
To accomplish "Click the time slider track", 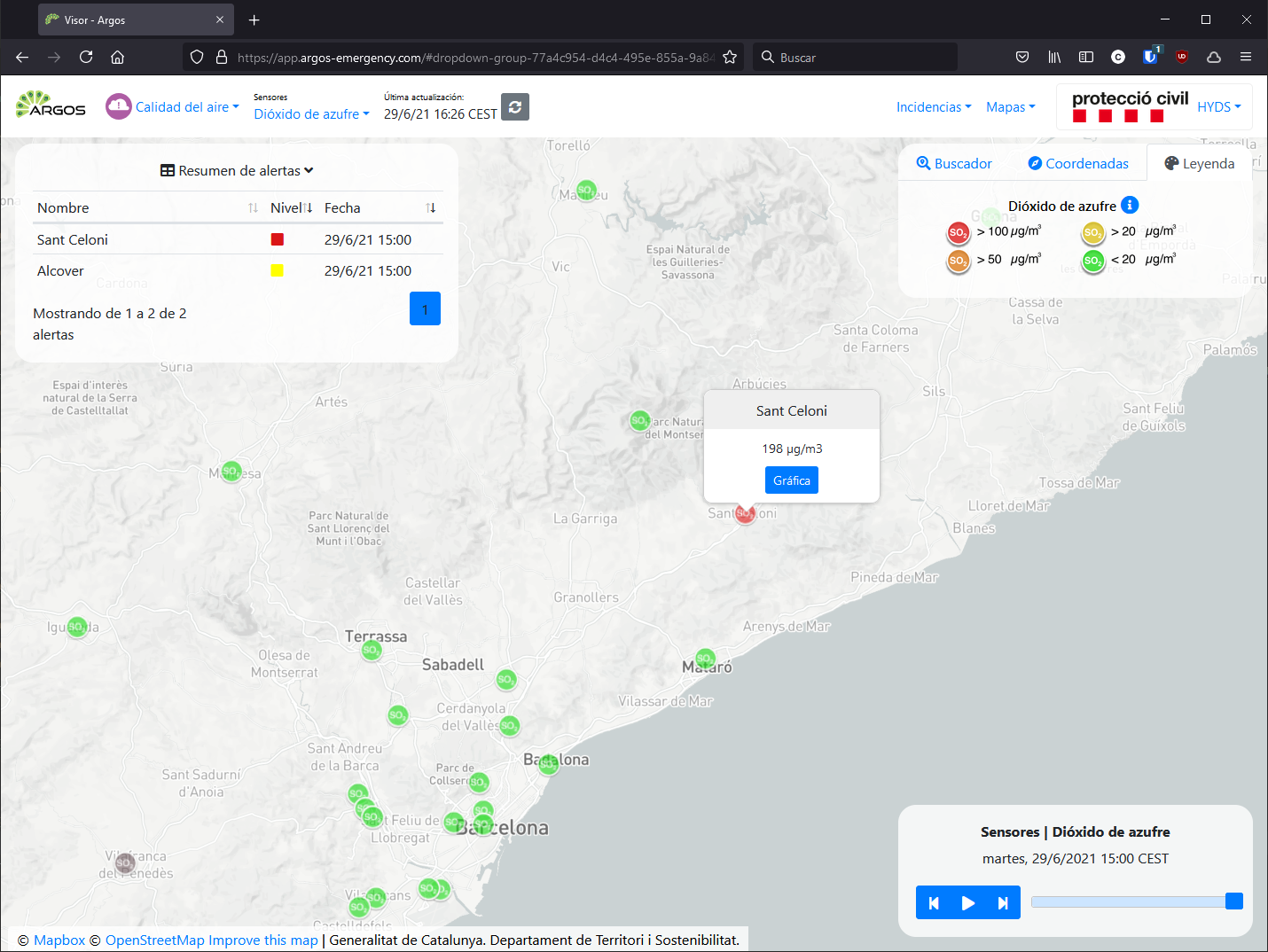I will pos(1137,901).
